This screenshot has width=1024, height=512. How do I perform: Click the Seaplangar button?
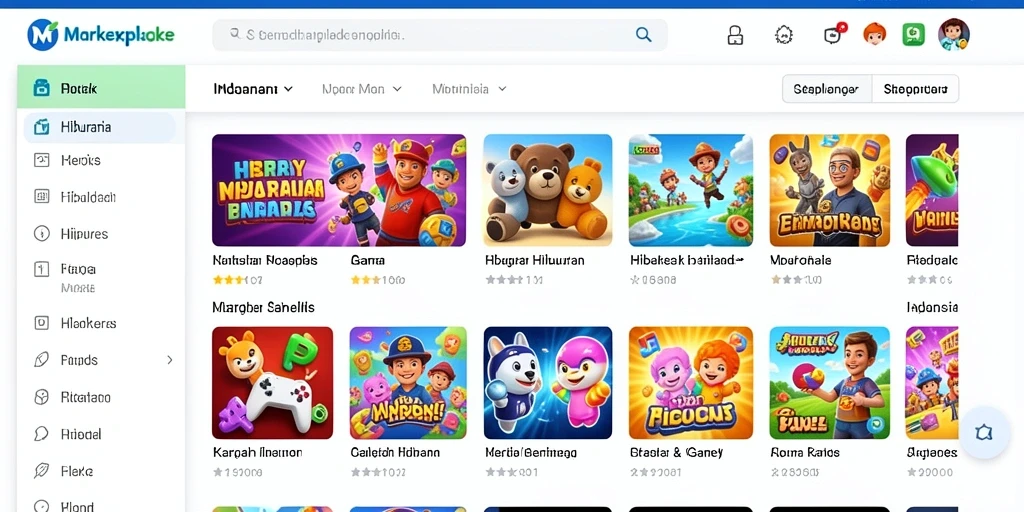(x=826, y=89)
